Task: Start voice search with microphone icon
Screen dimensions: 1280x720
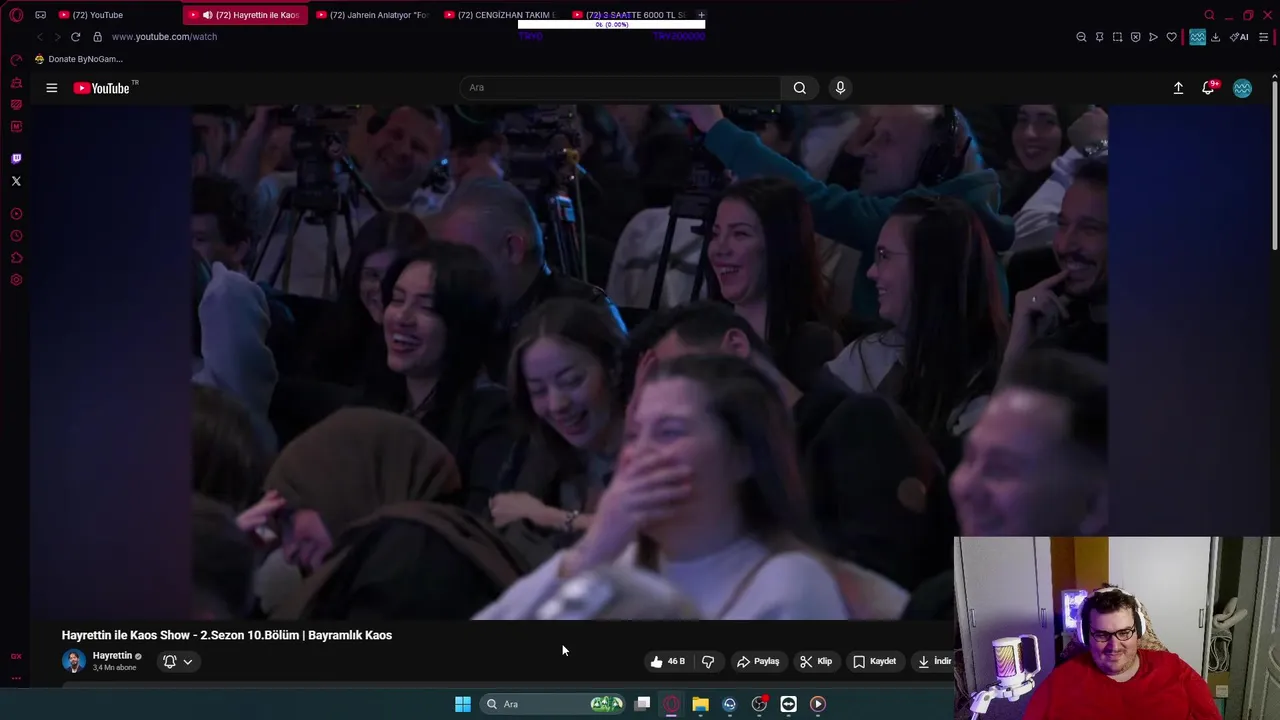Action: coord(840,88)
